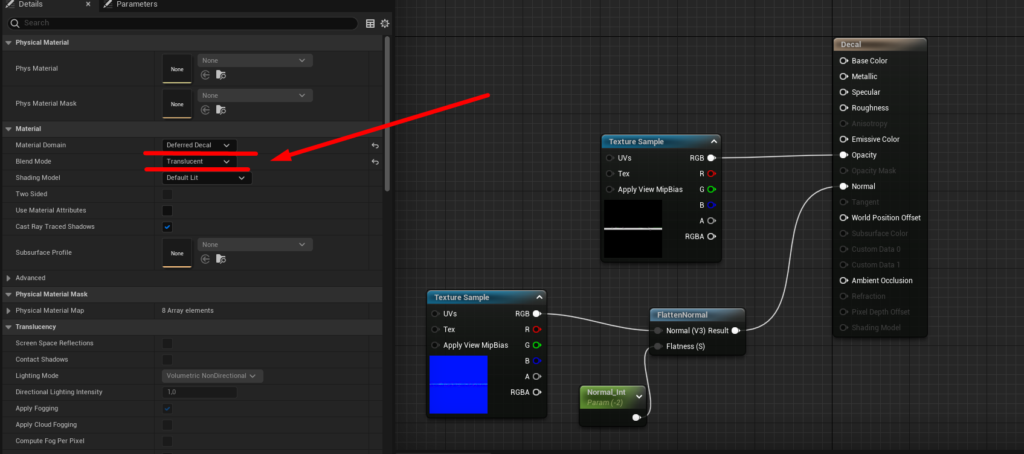Enable Contact Shadows checkbox
Image resolution: width=1024 pixels, height=454 pixels.
[167, 359]
